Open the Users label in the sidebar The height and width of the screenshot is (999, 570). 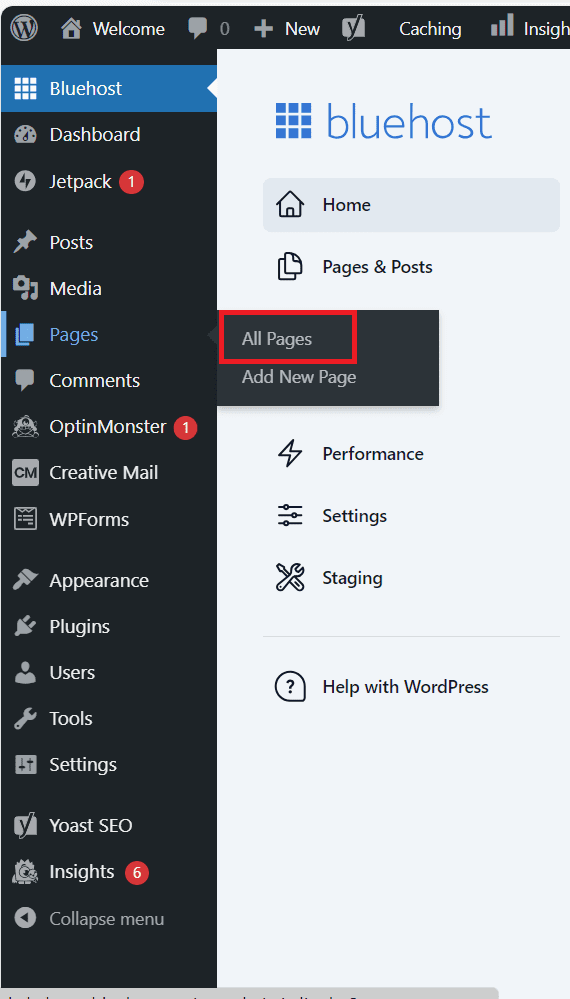[72, 673]
